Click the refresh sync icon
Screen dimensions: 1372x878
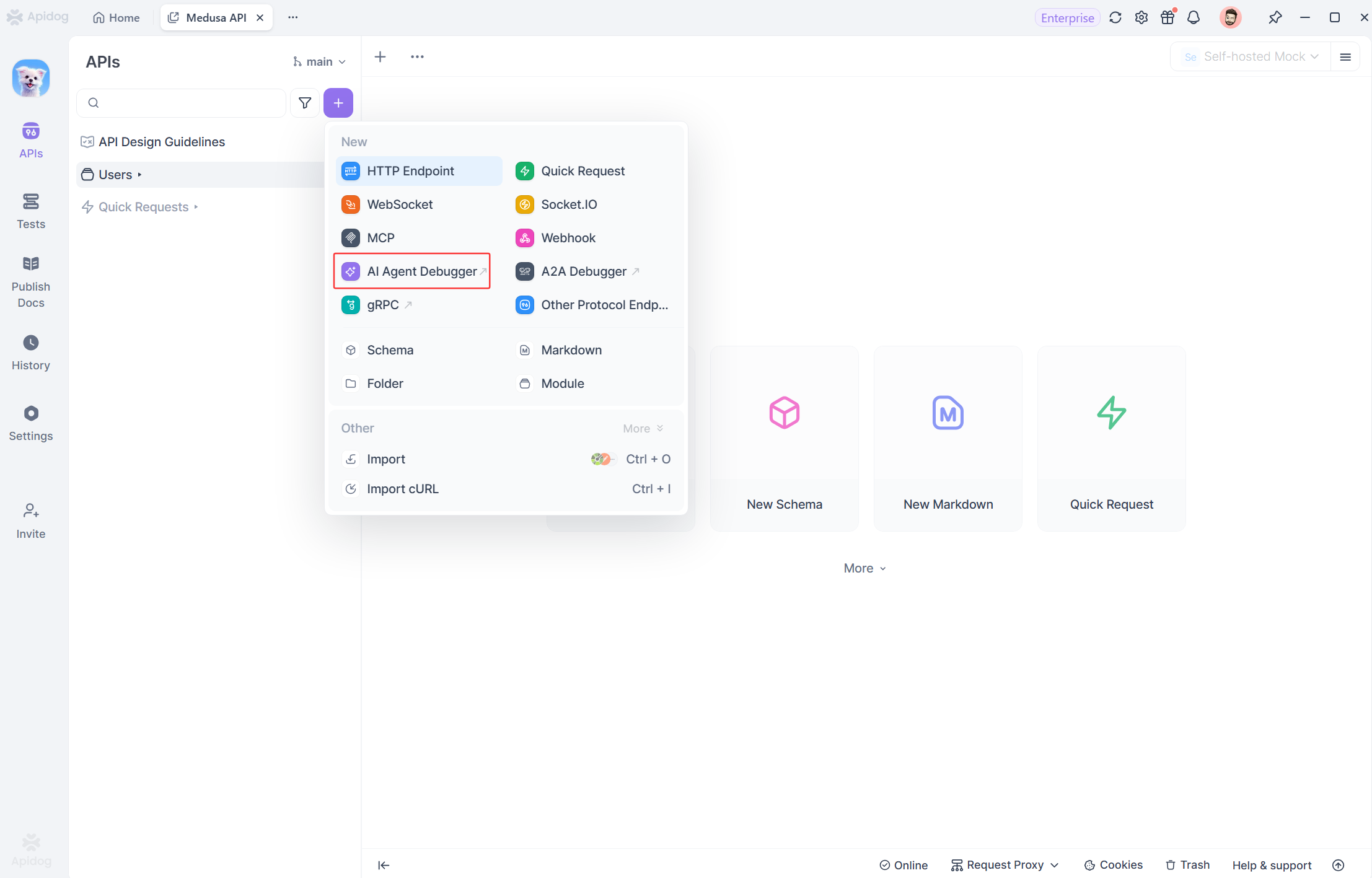(1115, 17)
